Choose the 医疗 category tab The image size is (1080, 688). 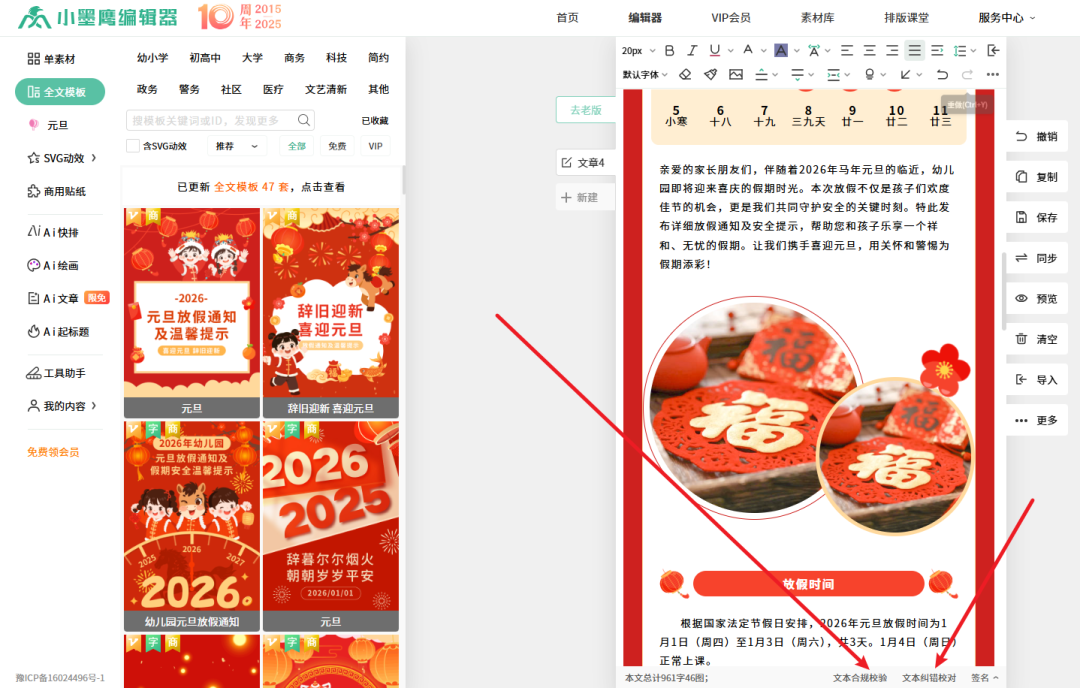[x=273, y=90]
